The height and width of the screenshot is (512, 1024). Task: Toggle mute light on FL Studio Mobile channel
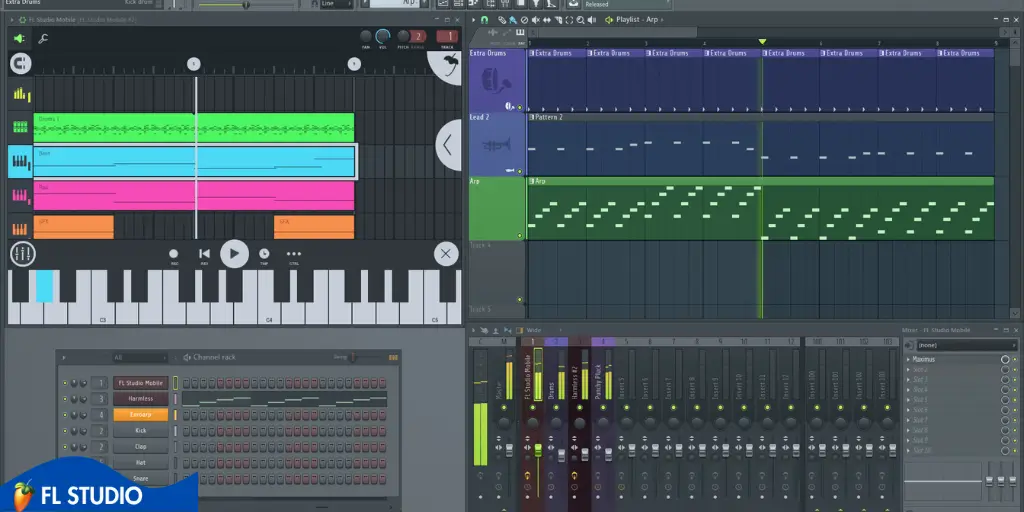click(x=65, y=383)
